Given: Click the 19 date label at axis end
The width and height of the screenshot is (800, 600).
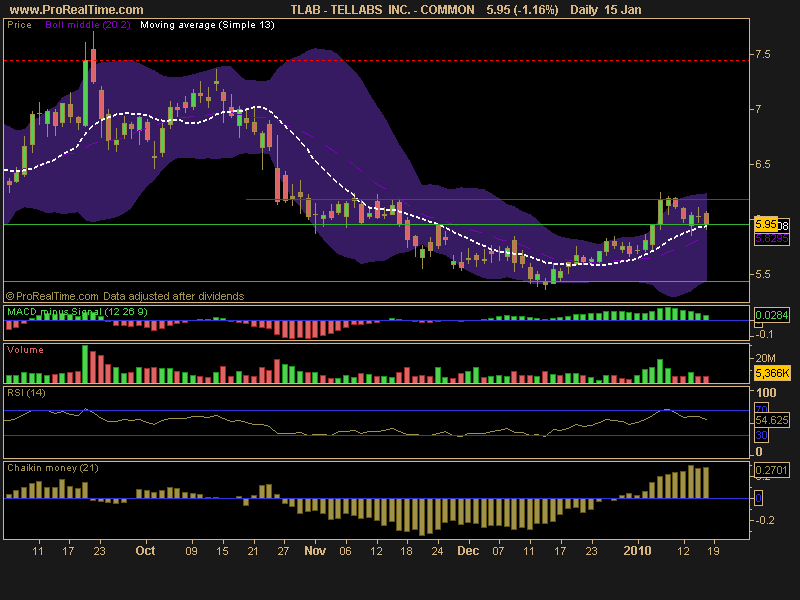Looking at the screenshot, I should (x=713, y=551).
